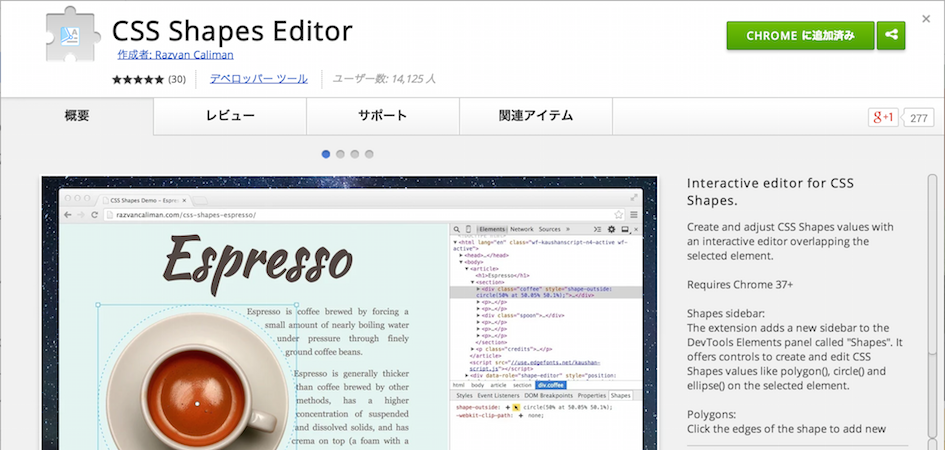Click the DevTools search magnifier icon in screenshot
Image resolution: width=945 pixels, height=450 pixels.
click(x=457, y=230)
